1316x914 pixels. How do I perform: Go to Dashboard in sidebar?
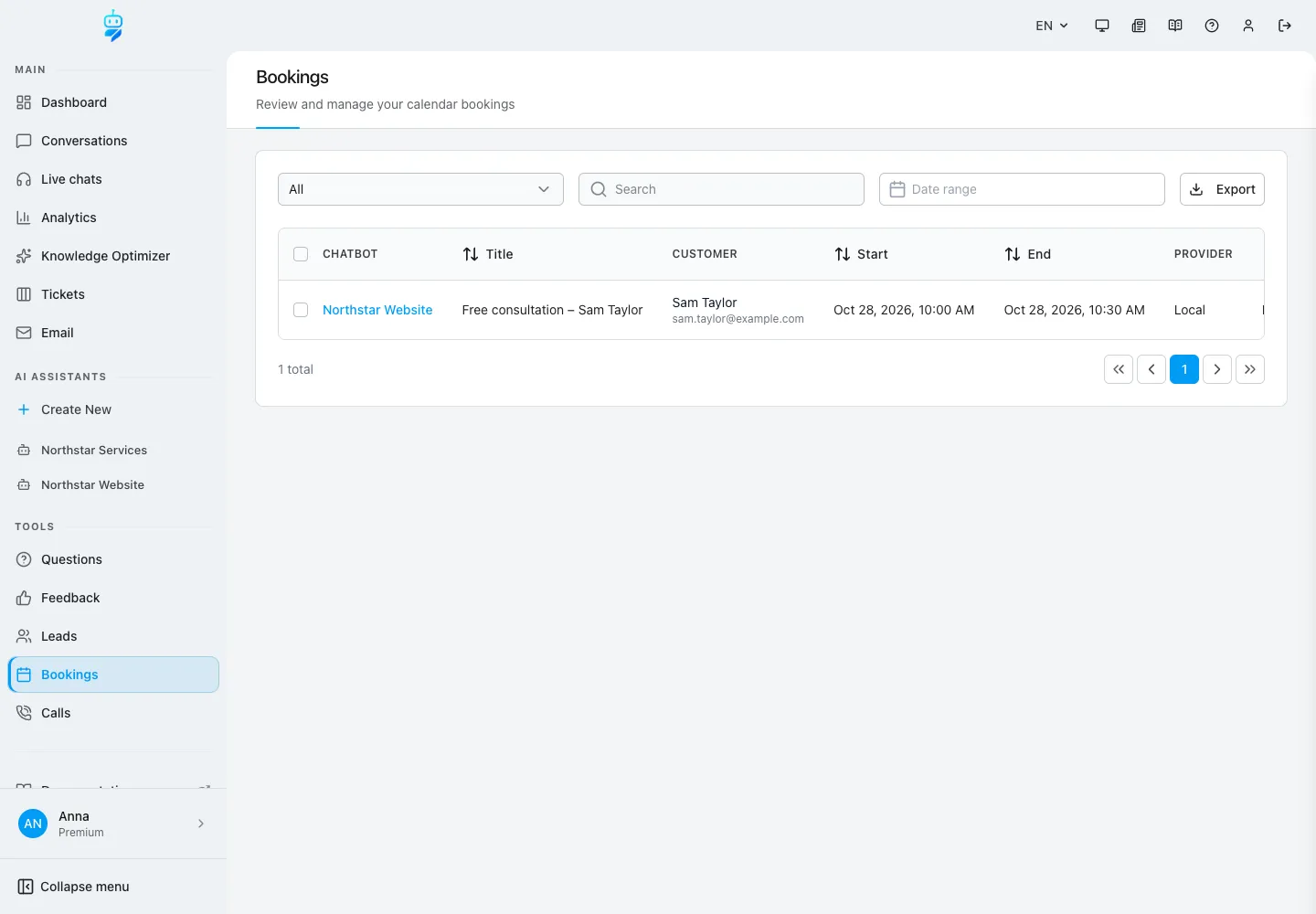[x=113, y=102]
